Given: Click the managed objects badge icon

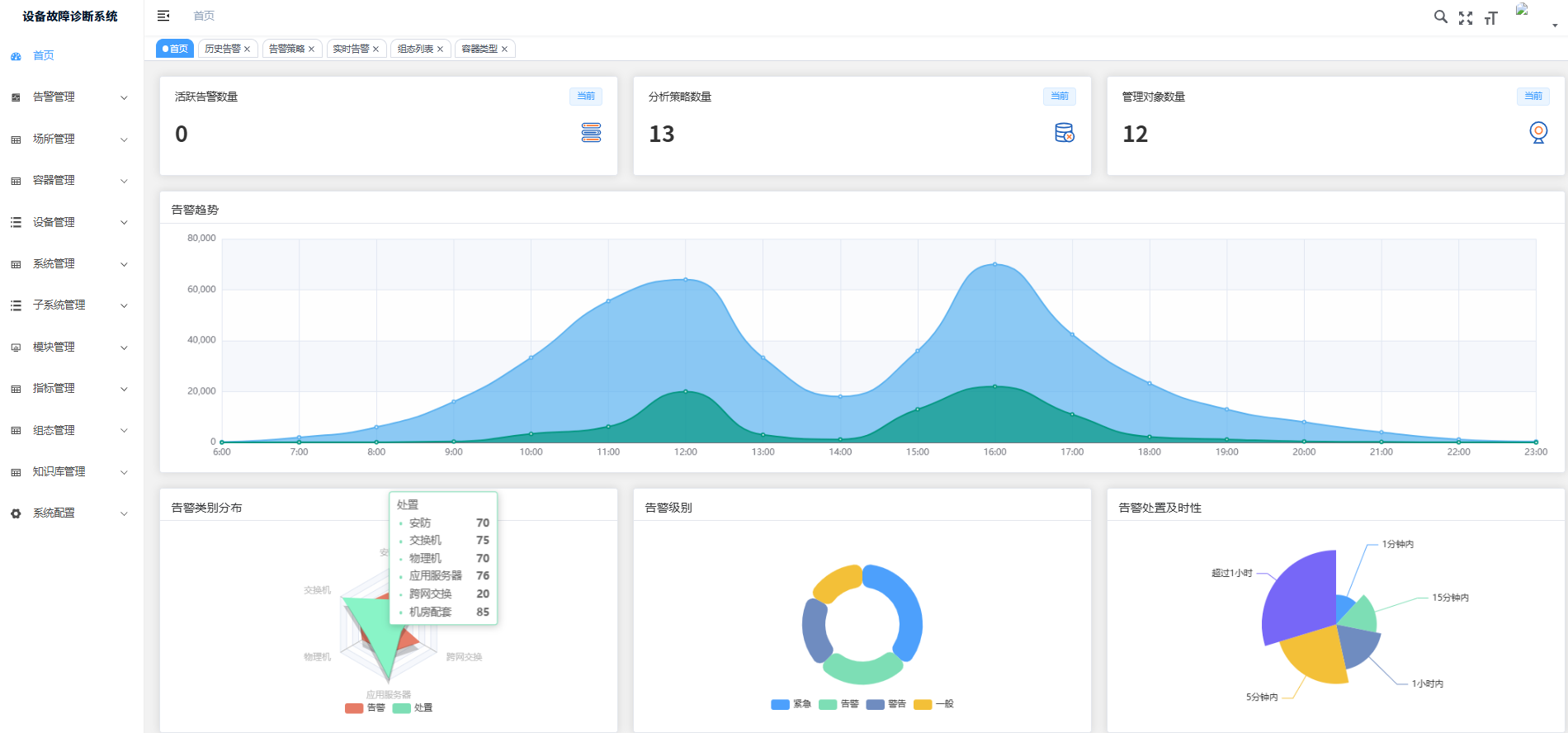Looking at the screenshot, I should pyautogui.click(x=1537, y=133).
